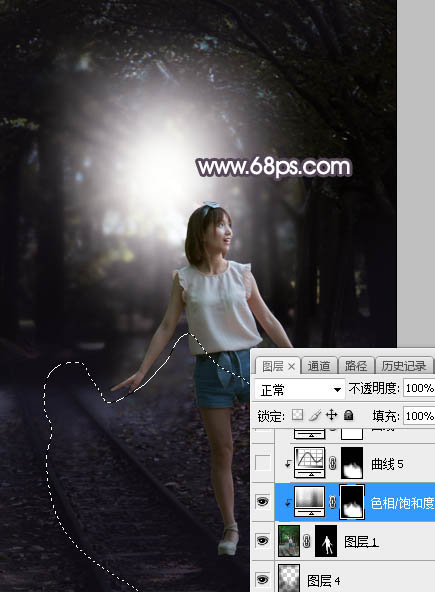This screenshot has width=435, height=592.
Task: Enable lock transparent pixels icon
Action: click(x=298, y=415)
